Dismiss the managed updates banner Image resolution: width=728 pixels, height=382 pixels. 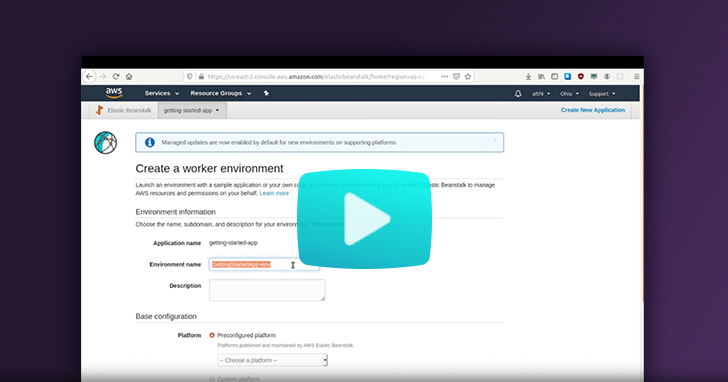[495, 141]
